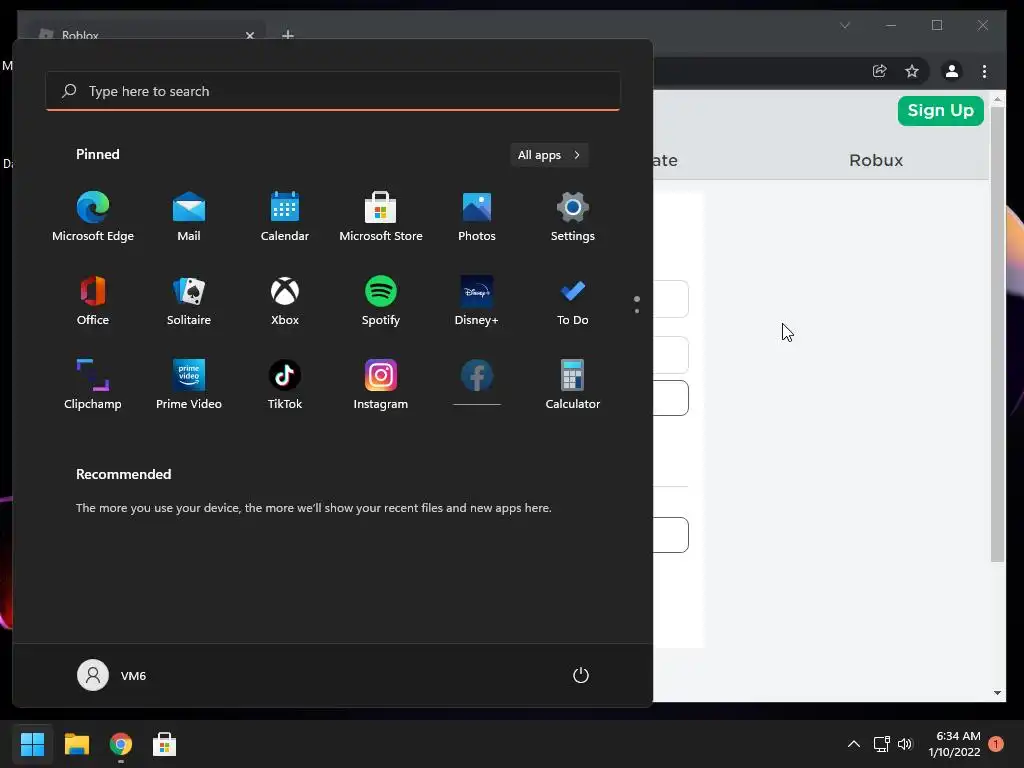The width and height of the screenshot is (1024, 768).
Task: Select the Robux tab on Roblox page
Action: pyautogui.click(x=876, y=160)
